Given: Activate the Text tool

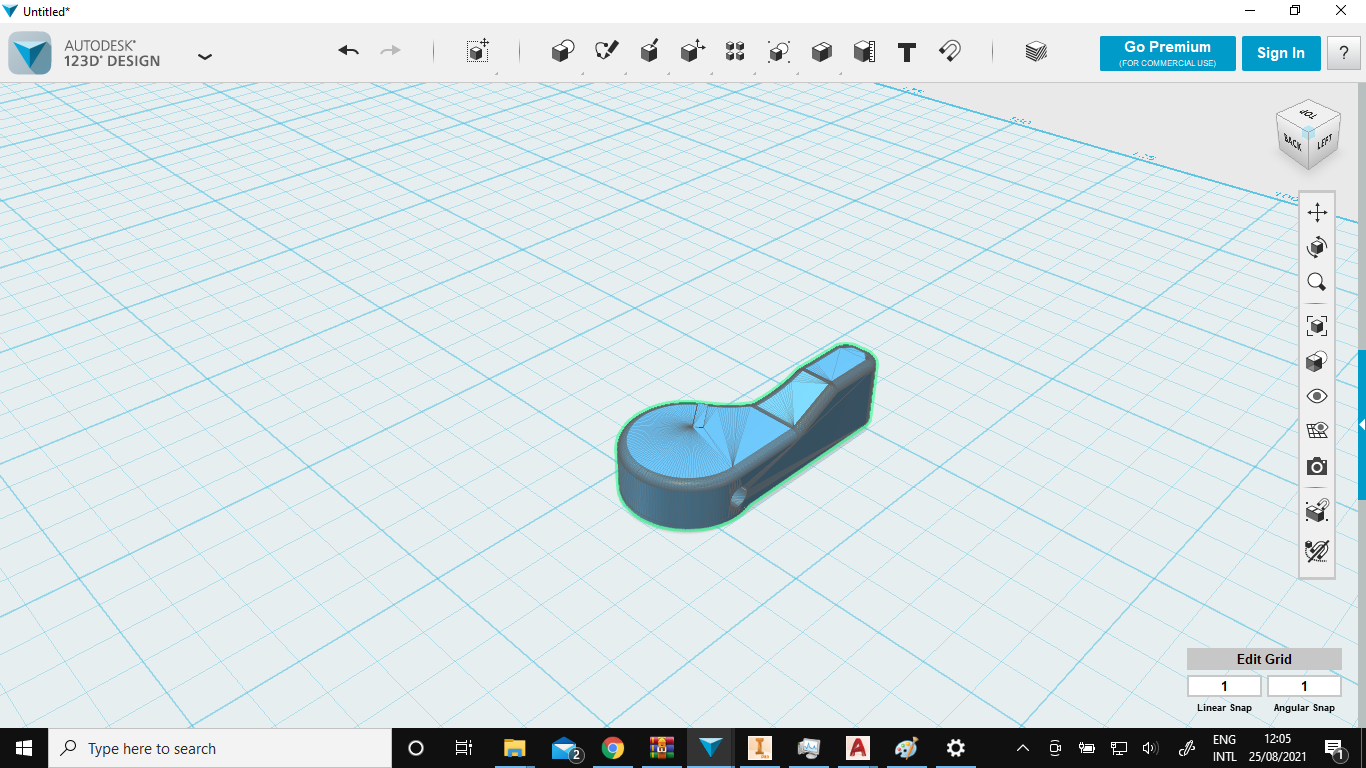Looking at the screenshot, I should (907, 52).
